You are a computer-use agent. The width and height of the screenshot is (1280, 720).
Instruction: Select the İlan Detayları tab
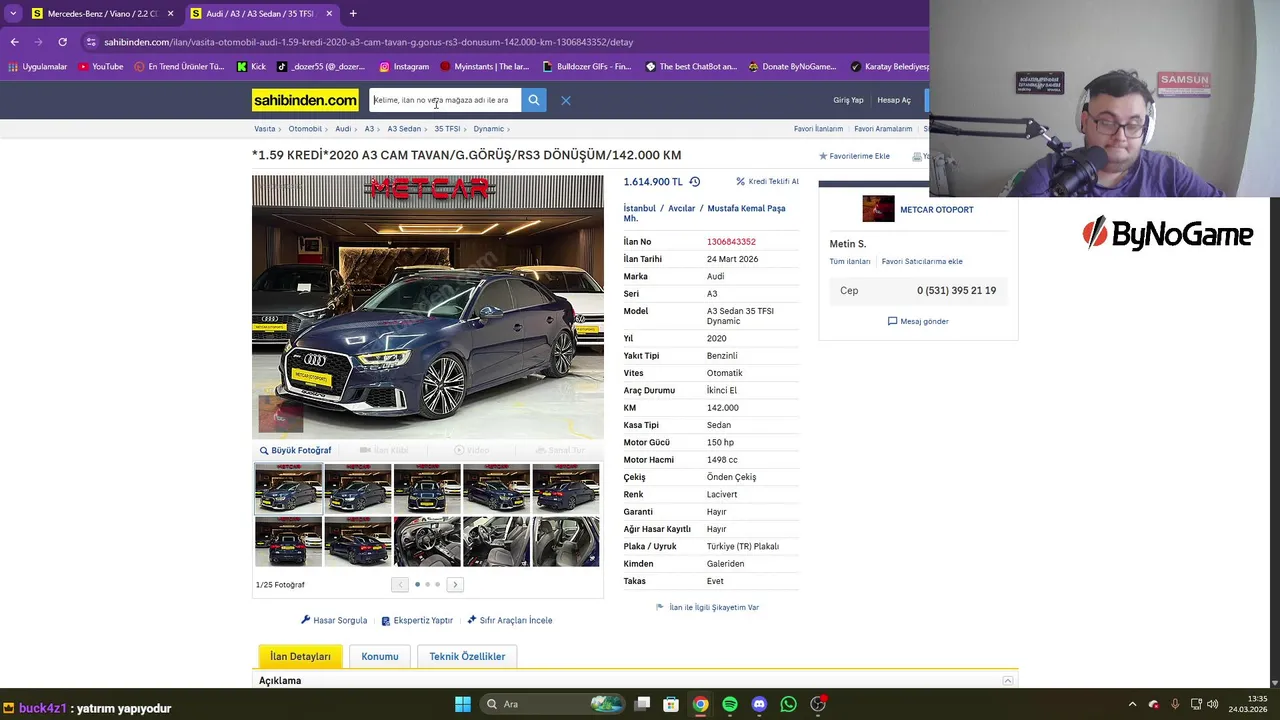pyautogui.click(x=300, y=656)
